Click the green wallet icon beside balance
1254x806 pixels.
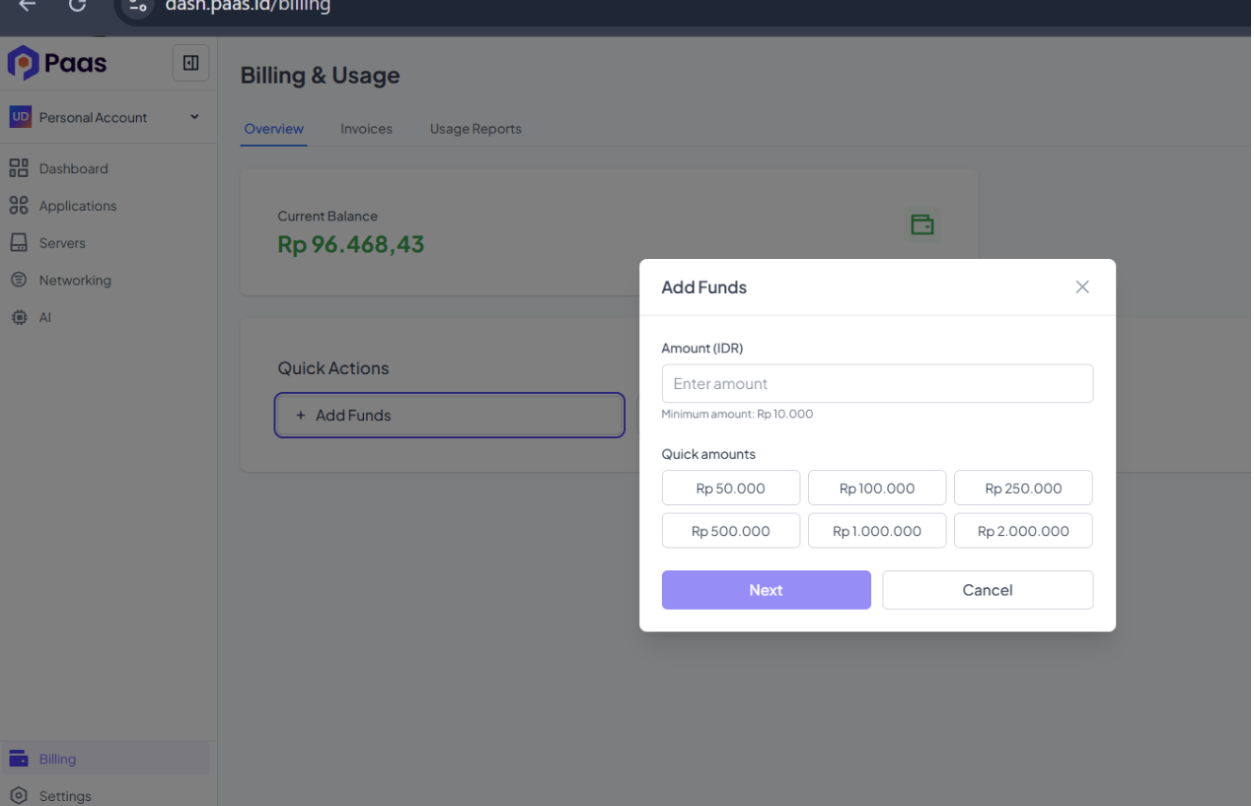click(x=922, y=224)
